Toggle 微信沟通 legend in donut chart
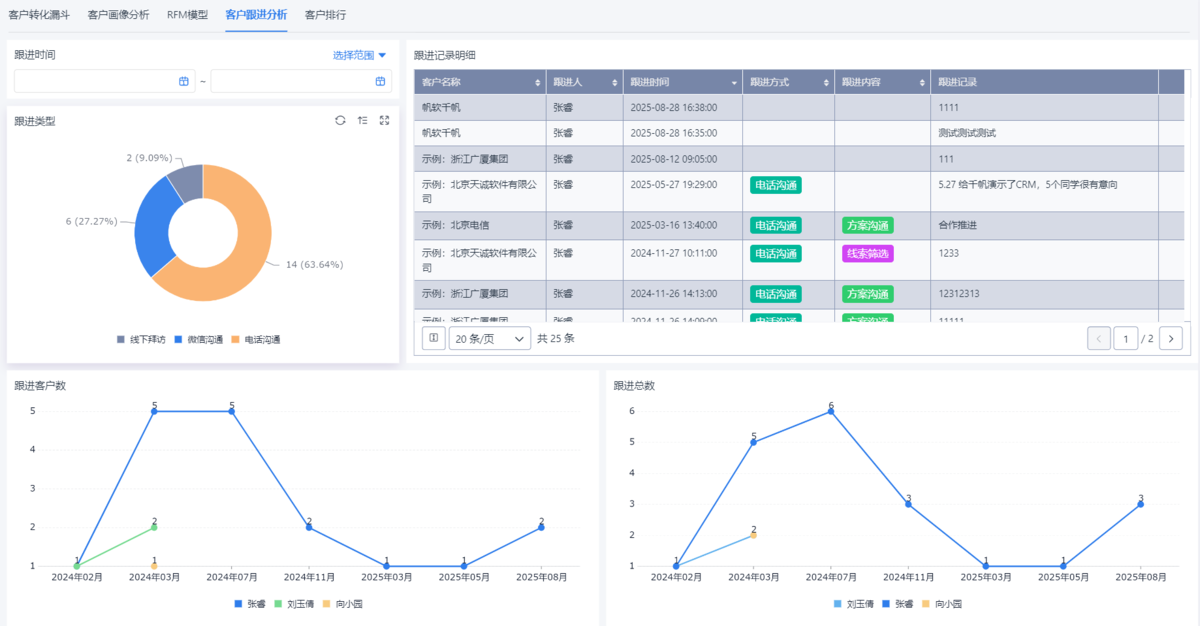This screenshot has width=1200, height=626. click(x=199, y=340)
